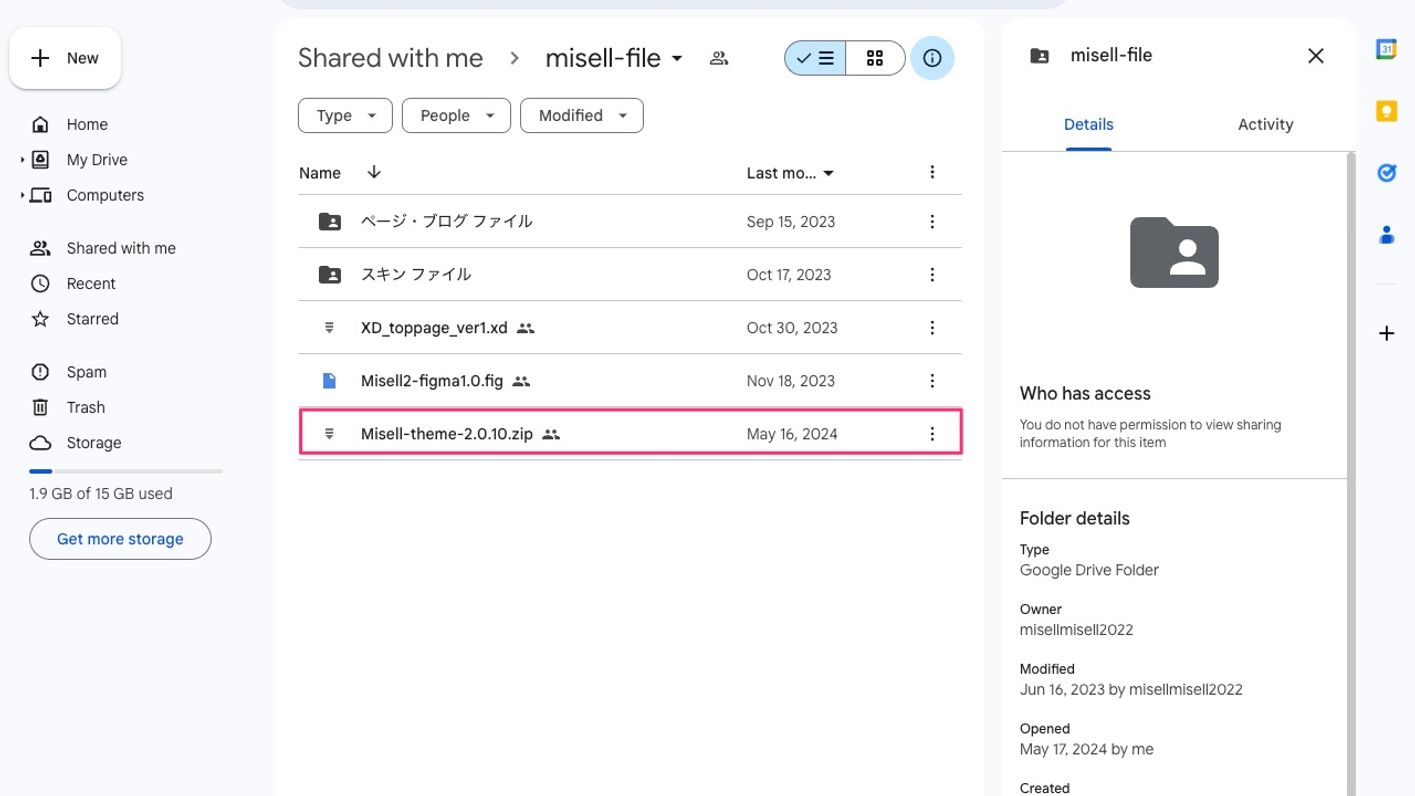Open more actions for Misell-theme-2.0.10.zip

click(x=932, y=434)
